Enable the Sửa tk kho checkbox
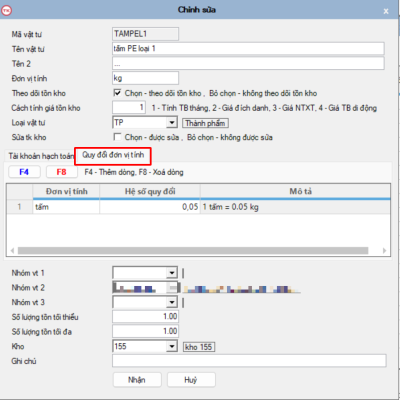 (117, 137)
